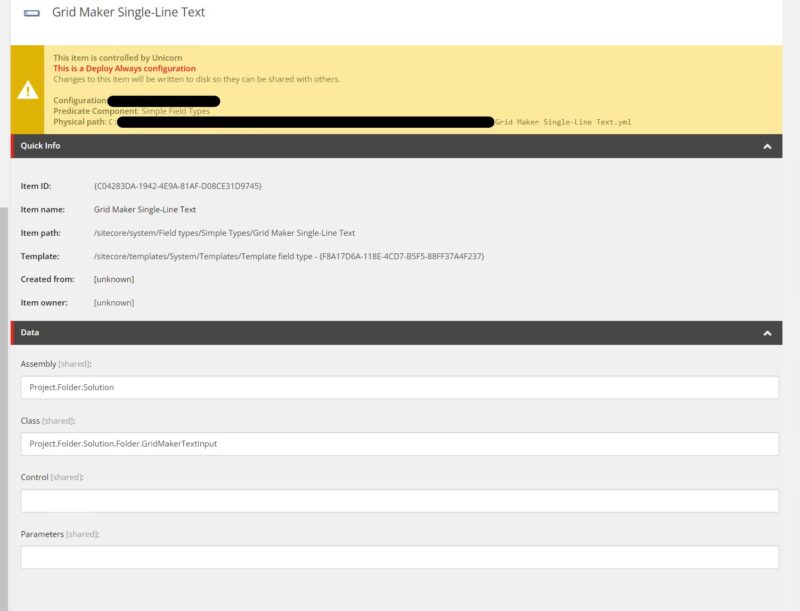
Task: Collapse the Data section using its chevron
Action: 766,331
